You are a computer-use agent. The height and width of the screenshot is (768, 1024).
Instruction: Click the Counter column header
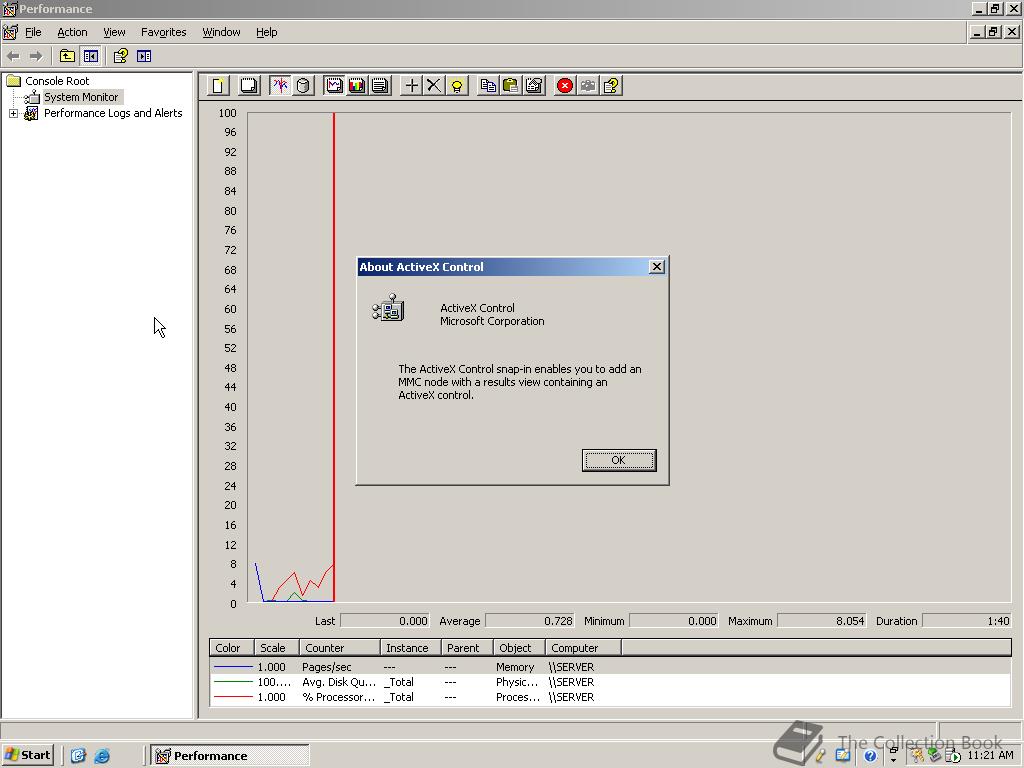pos(340,648)
